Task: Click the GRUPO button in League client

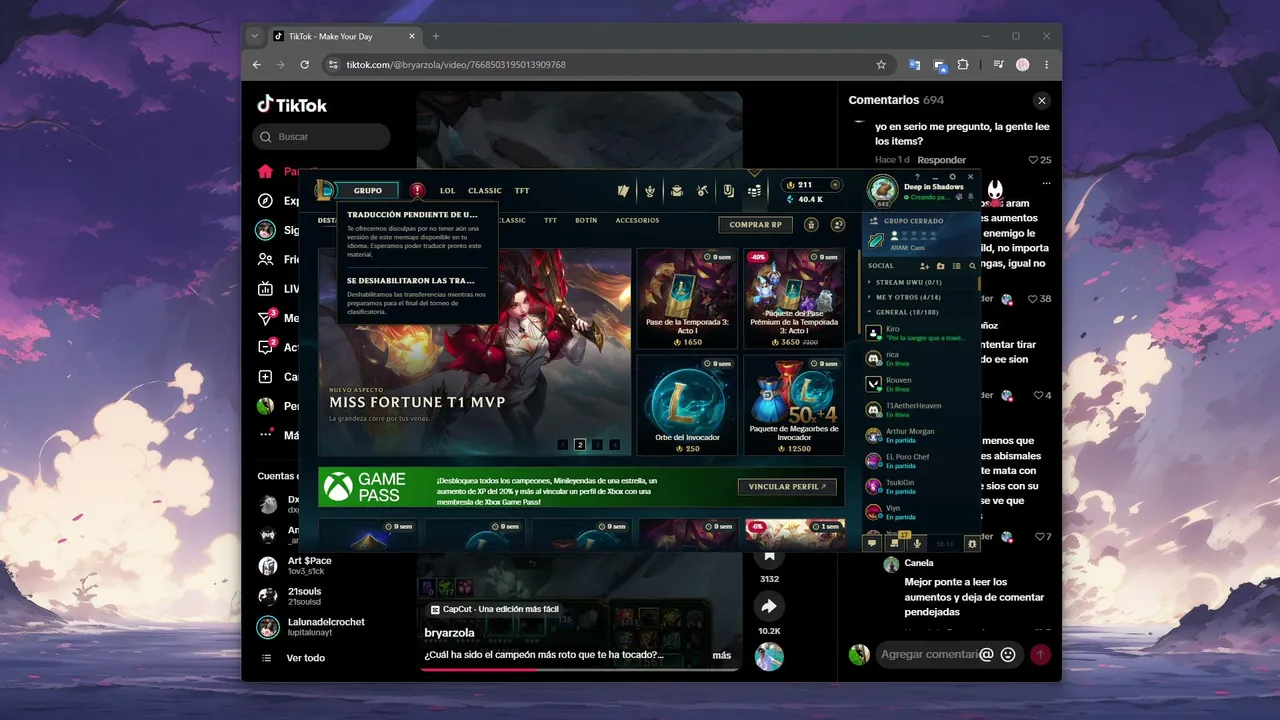Action: click(368, 191)
